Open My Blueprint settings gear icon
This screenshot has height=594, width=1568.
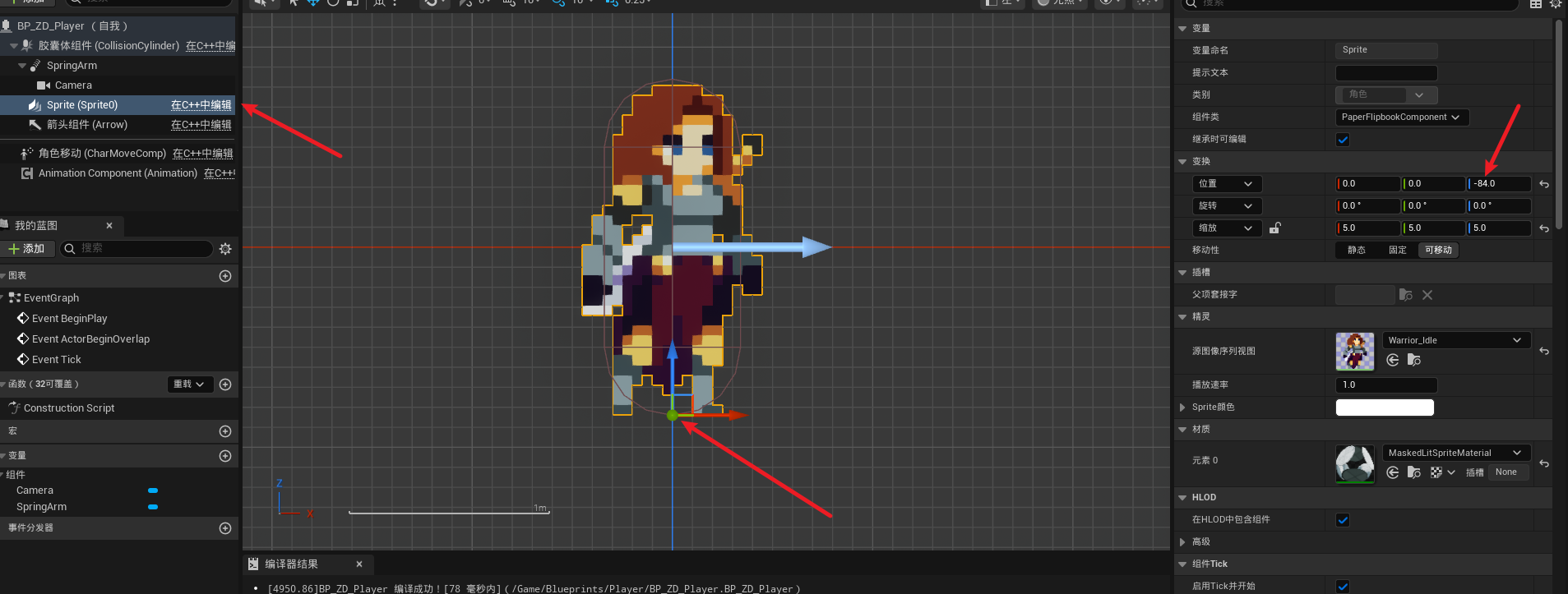225,249
